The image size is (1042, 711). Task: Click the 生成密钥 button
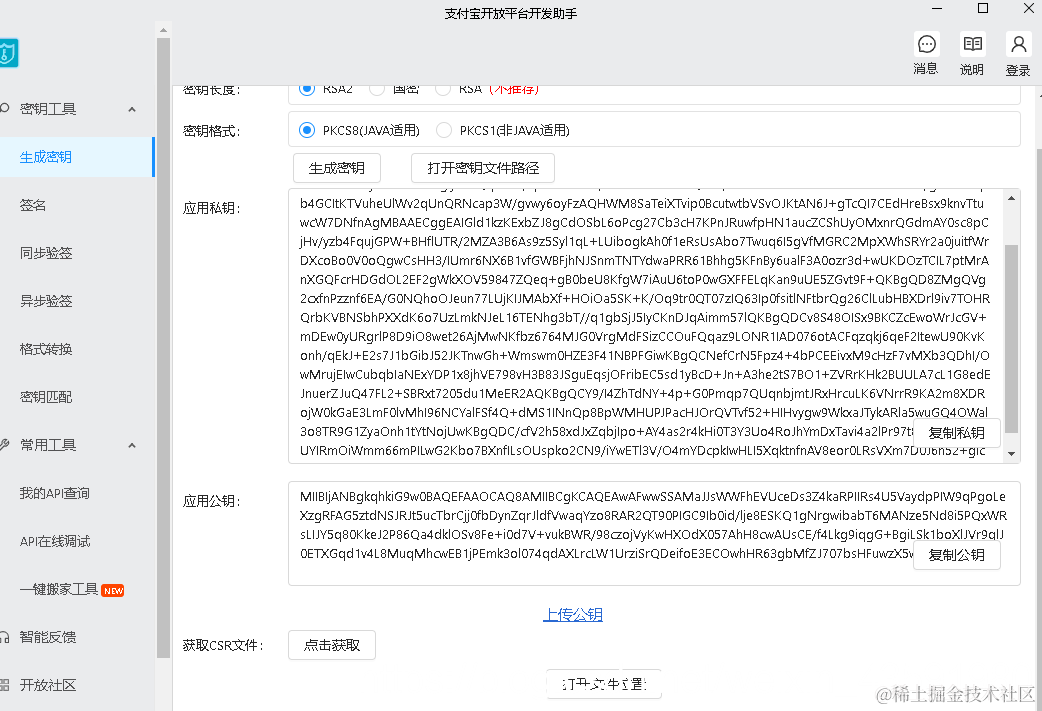tap(336, 168)
